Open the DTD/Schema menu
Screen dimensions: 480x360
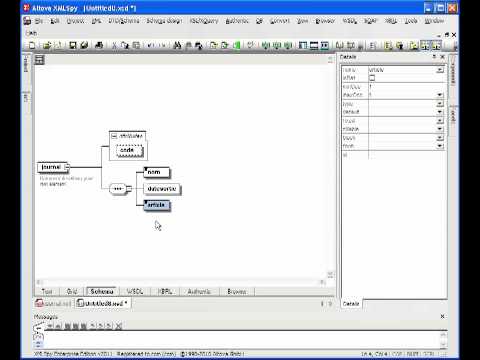[x=124, y=21]
